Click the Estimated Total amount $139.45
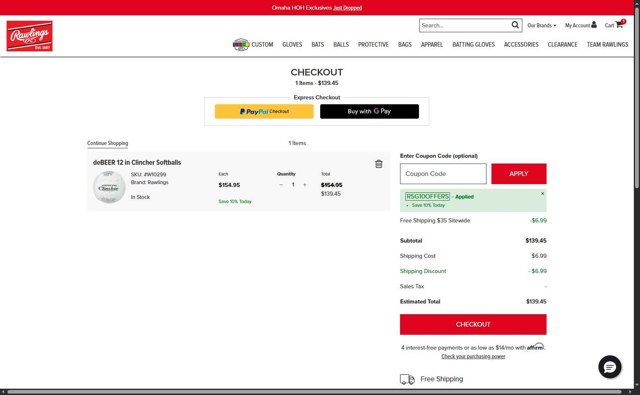Screen dimensions: 640x395 point(536,302)
